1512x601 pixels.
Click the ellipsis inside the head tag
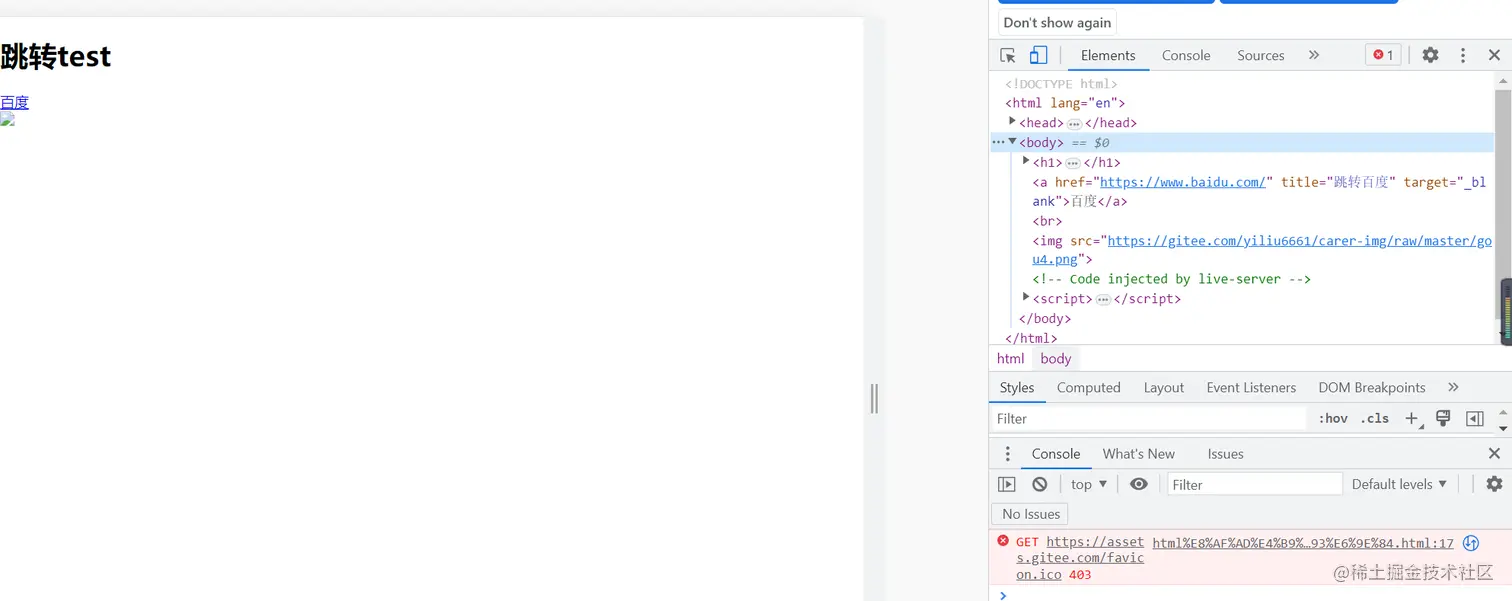(1074, 123)
